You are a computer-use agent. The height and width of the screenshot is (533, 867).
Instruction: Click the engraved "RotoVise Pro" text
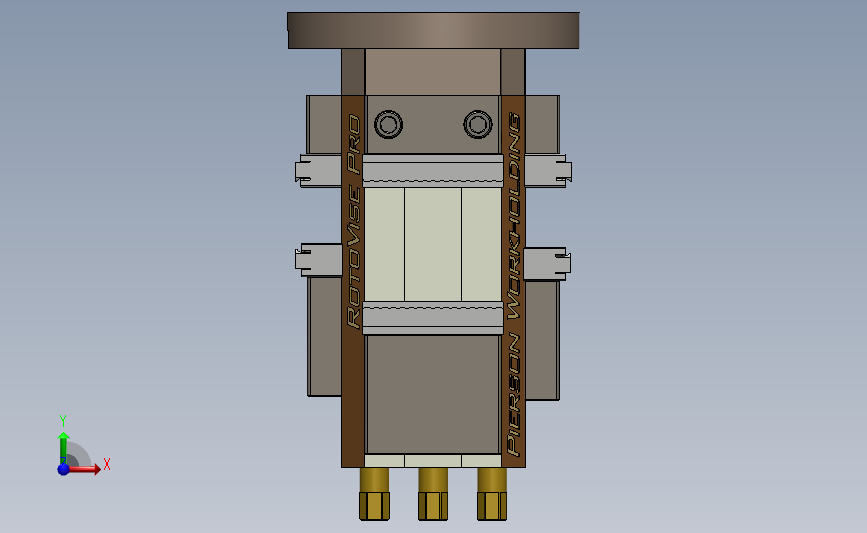pos(353,221)
